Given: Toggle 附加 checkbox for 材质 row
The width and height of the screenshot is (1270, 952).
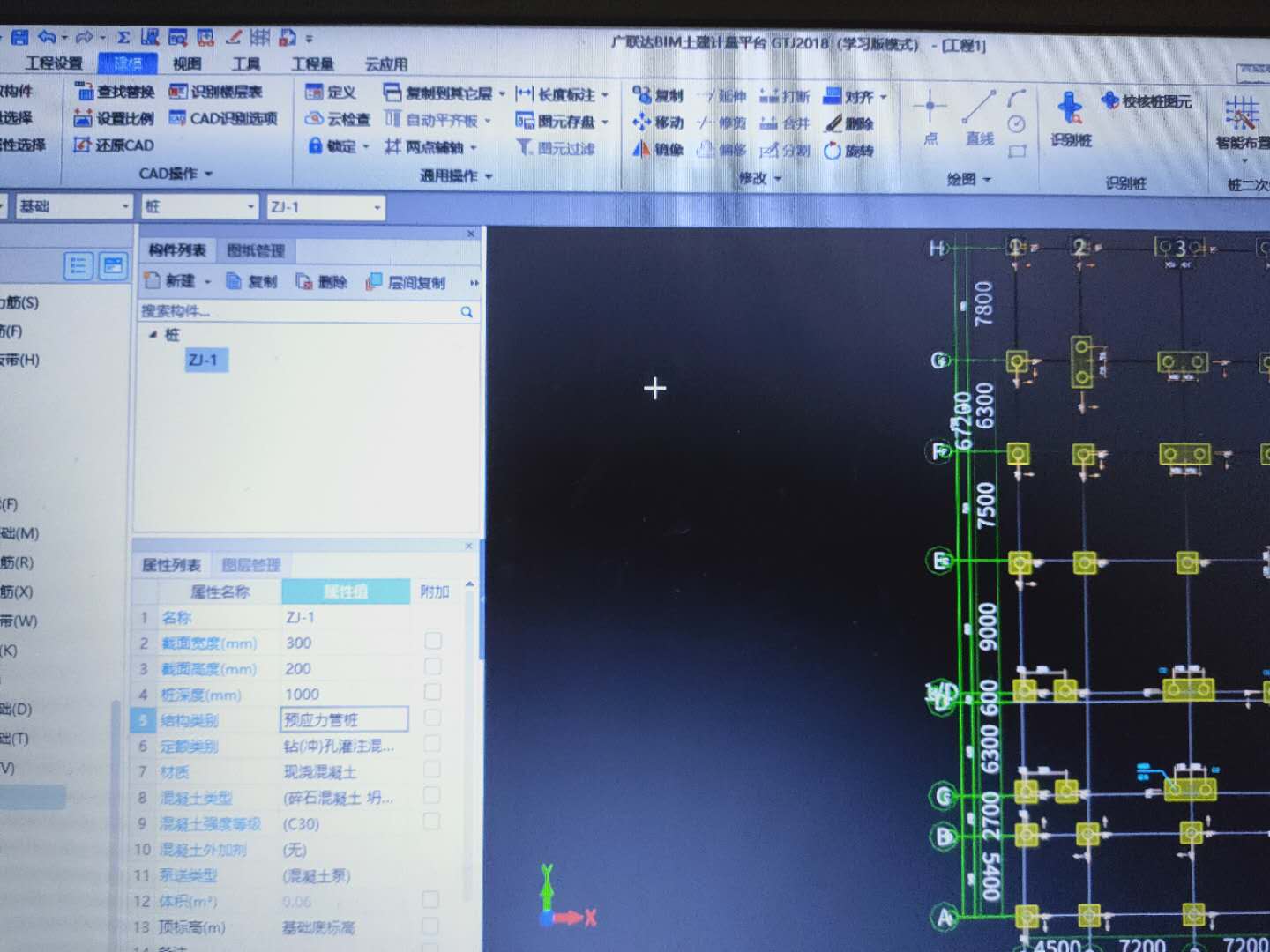Looking at the screenshot, I should pyautogui.click(x=432, y=770).
